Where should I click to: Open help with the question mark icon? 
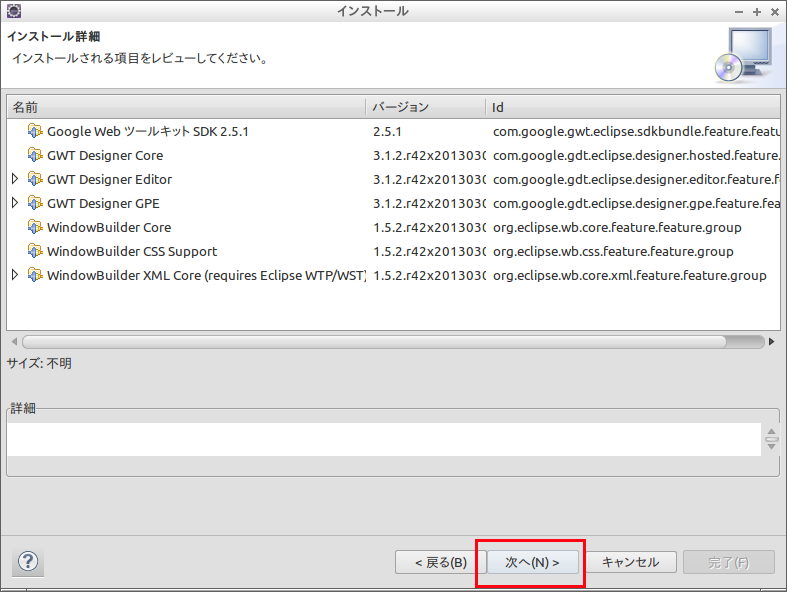pos(28,561)
